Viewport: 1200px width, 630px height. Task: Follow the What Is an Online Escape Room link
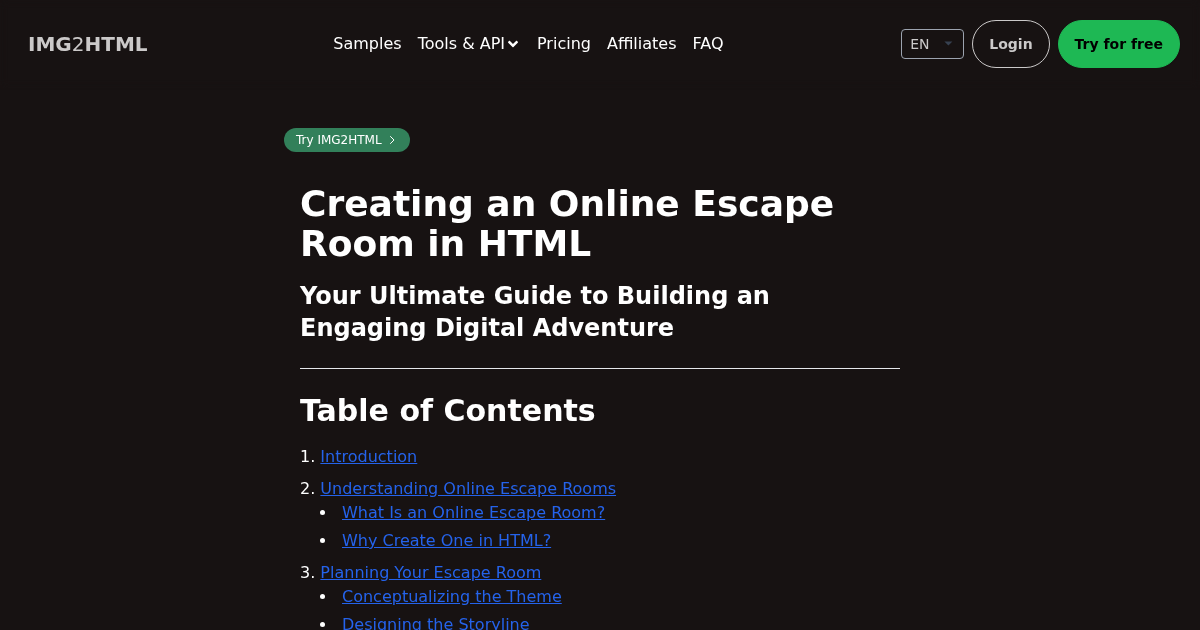pos(473,513)
